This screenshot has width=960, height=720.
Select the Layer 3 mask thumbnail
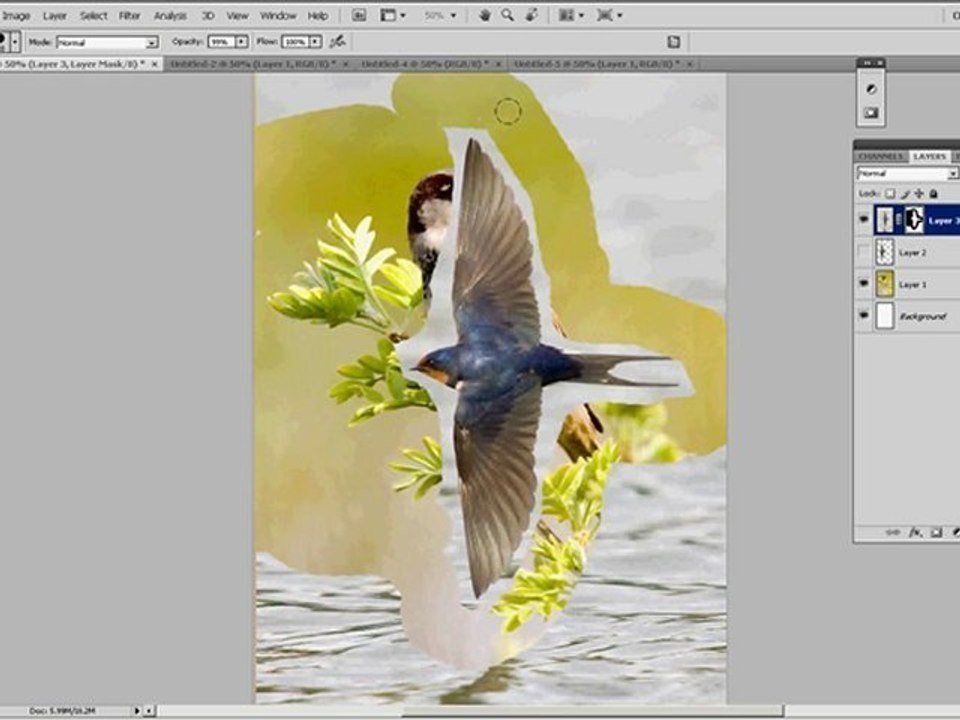(914, 220)
